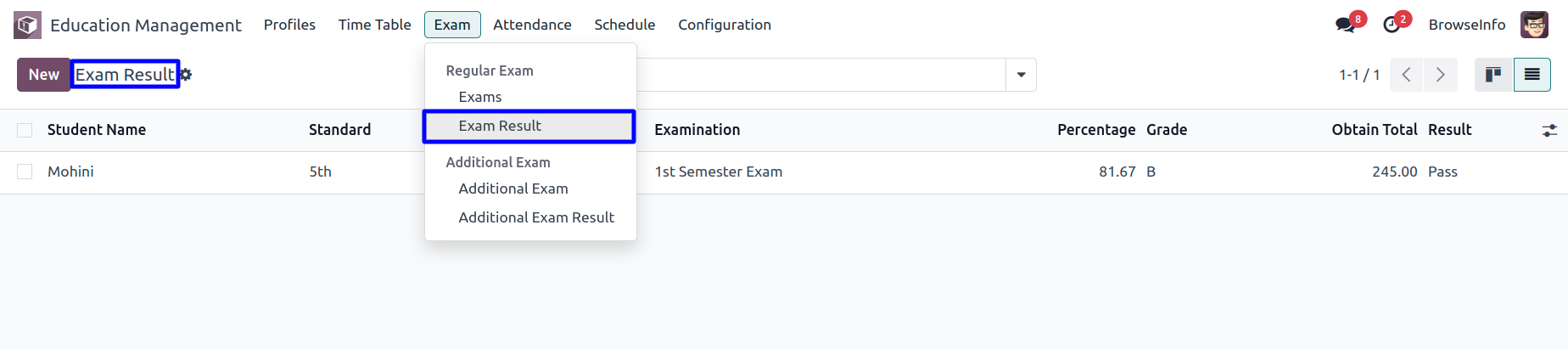
Task: Click the Education Management app logo icon
Action: pos(27,25)
